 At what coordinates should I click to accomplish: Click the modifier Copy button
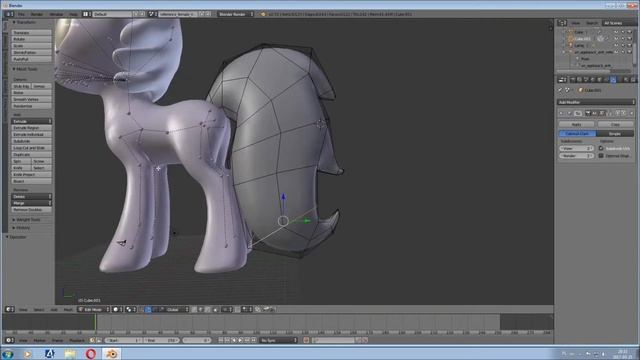pyautogui.click(x=616, y=124)
